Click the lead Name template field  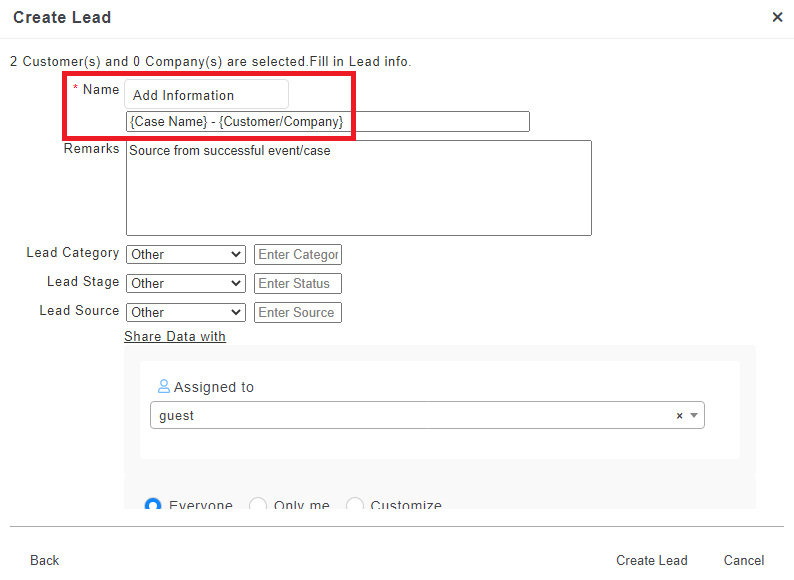coord(328,122)
